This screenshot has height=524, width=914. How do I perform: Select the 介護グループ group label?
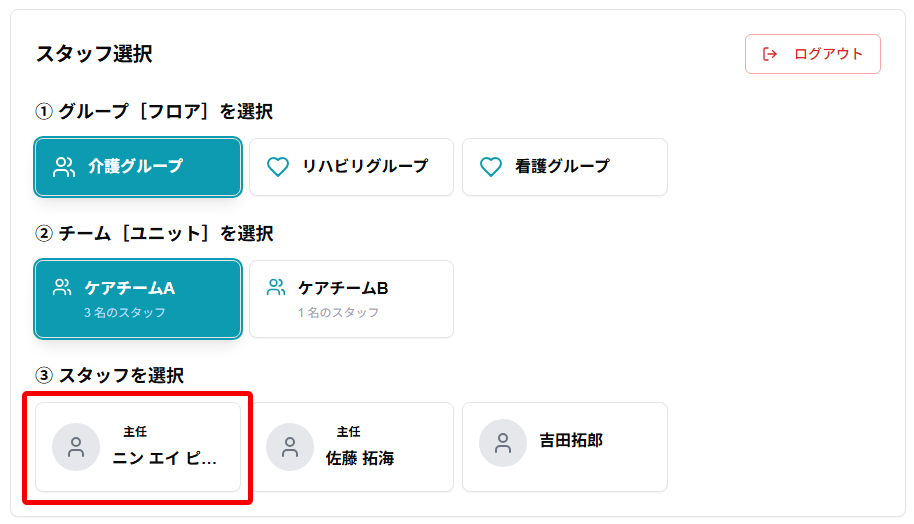coord(135,167)
